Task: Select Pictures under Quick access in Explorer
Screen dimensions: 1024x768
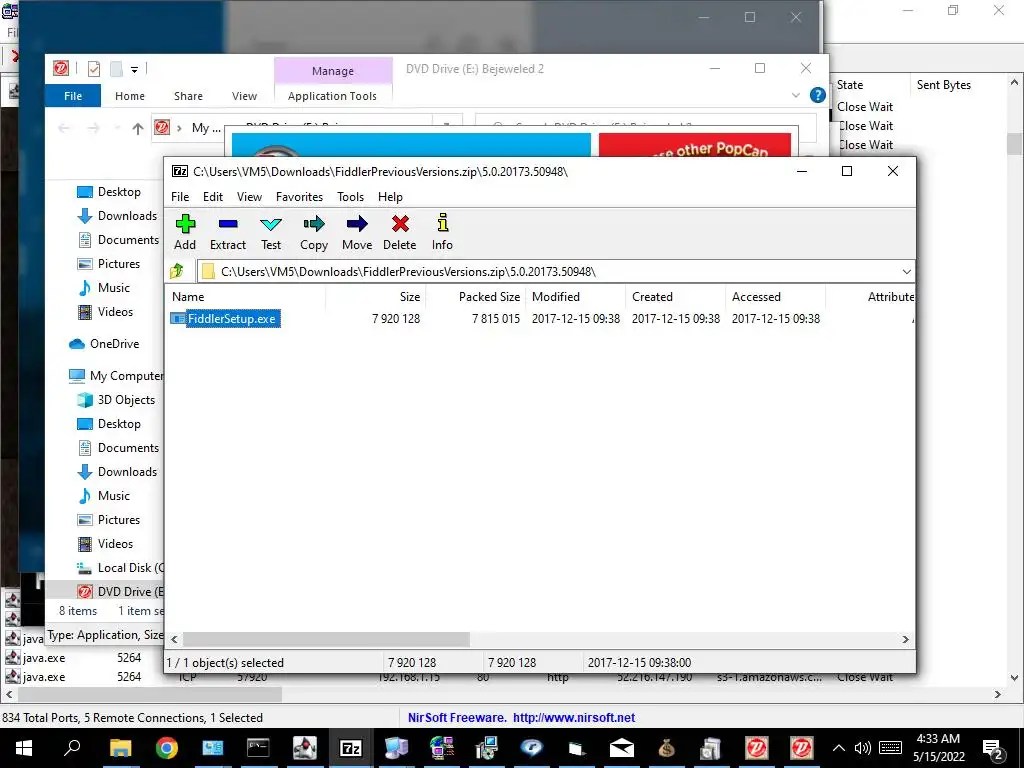Action: pos(118,264)
